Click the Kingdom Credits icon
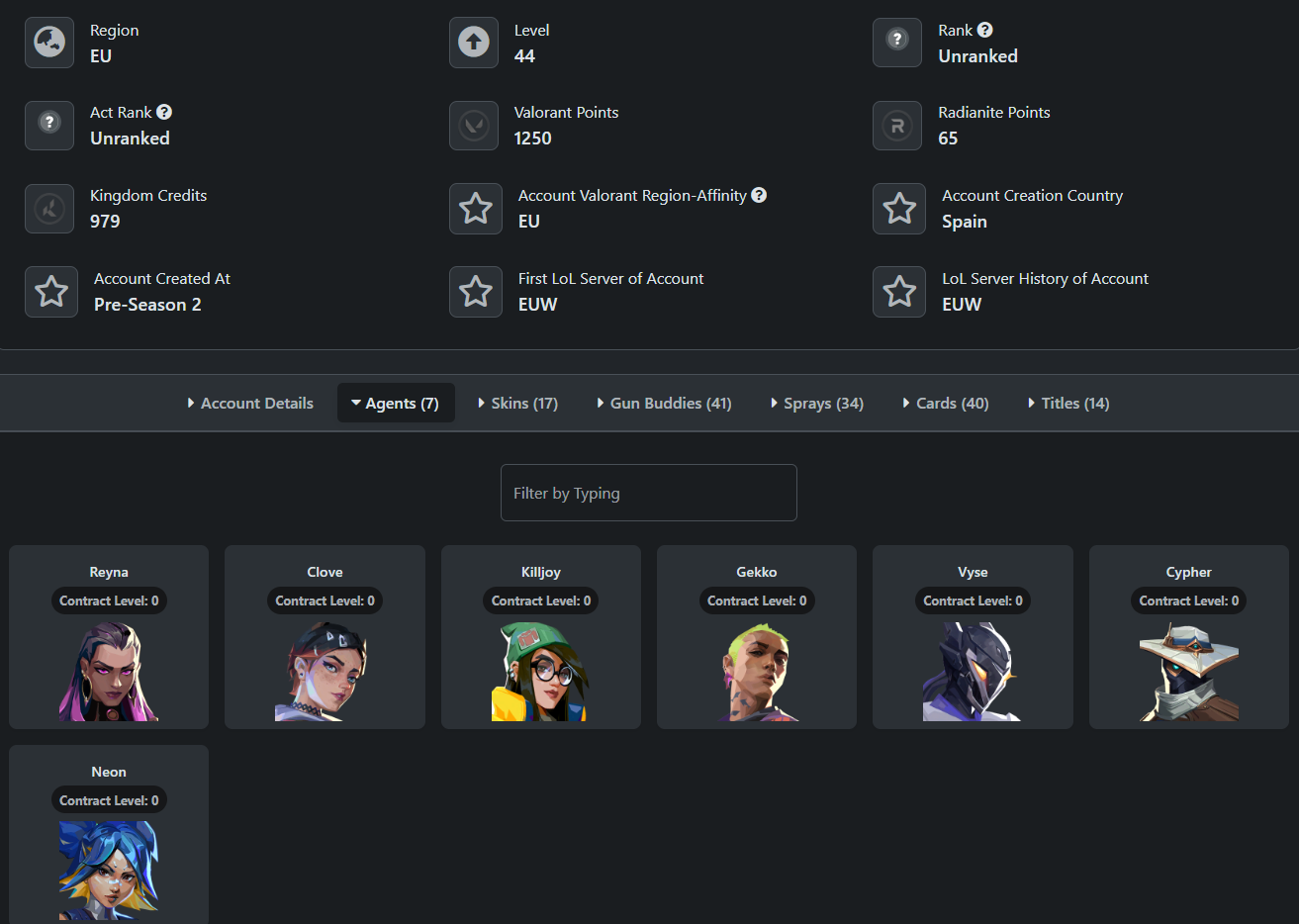The image size is (1299, 924). coord(49,209)
